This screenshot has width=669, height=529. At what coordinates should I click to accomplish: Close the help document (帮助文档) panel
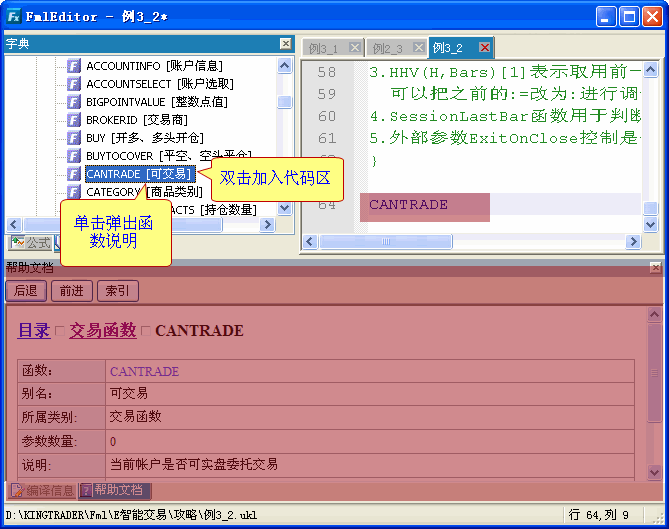coord(656,268)
